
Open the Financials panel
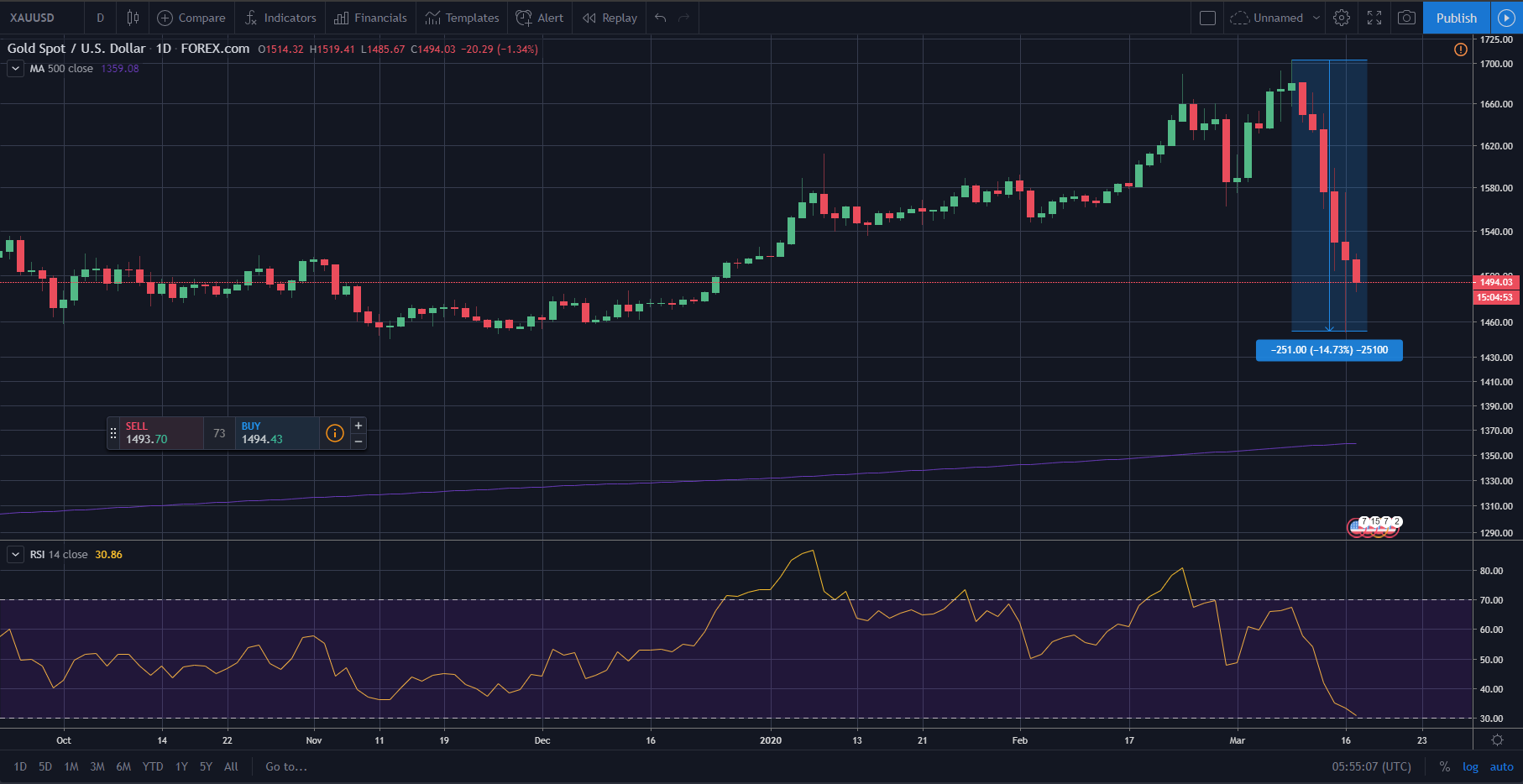(x=370, y=18)
